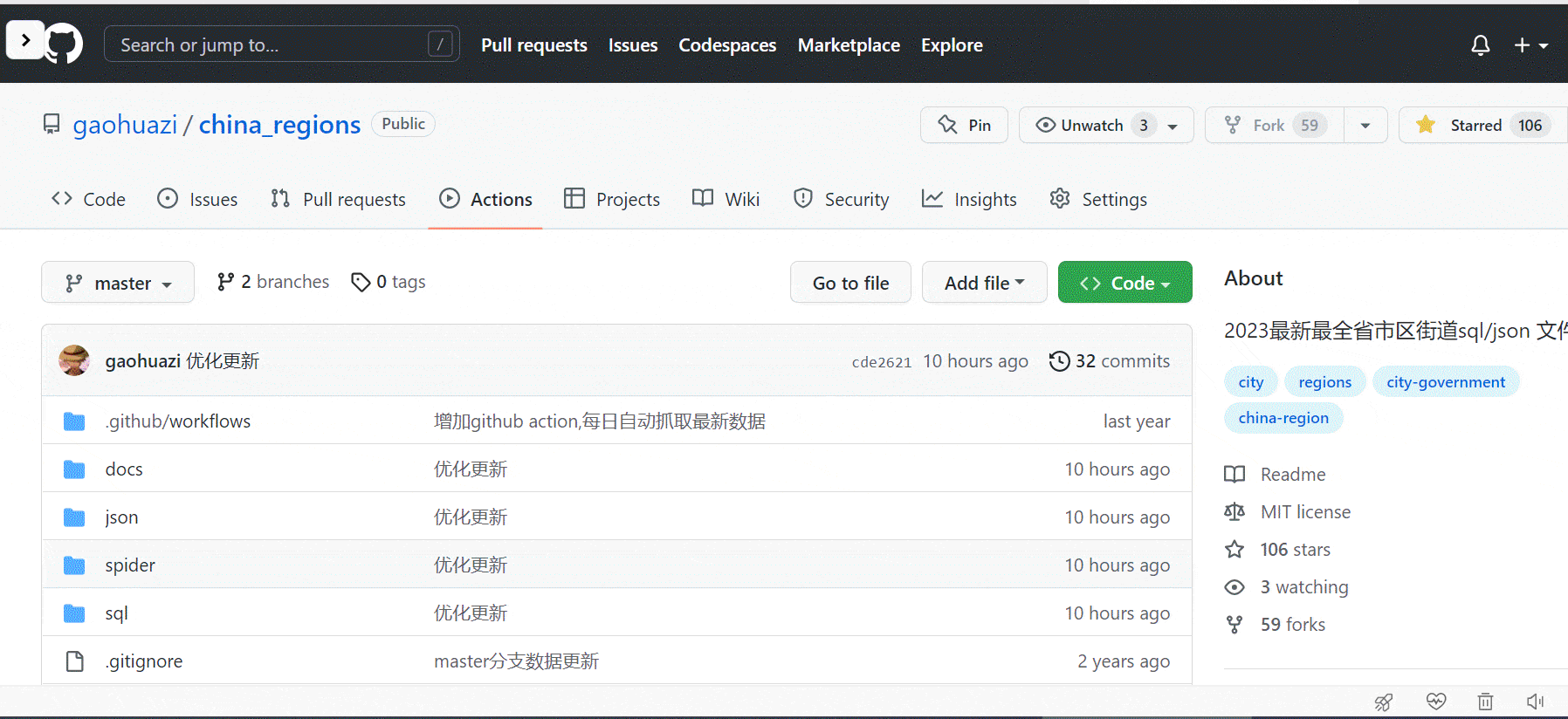Open the notifications bell
This screenshot has height=719, width=1568.
point(1480,45)
